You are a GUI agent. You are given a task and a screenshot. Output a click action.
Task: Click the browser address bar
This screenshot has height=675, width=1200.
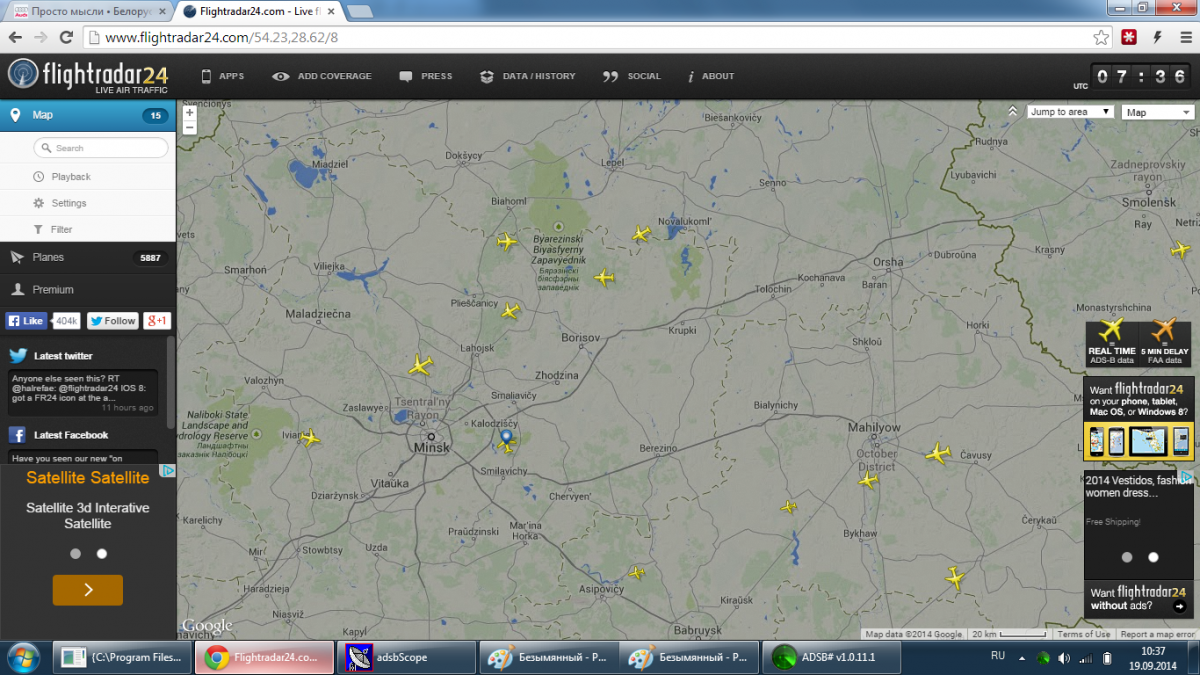click(x=590, y=37)
